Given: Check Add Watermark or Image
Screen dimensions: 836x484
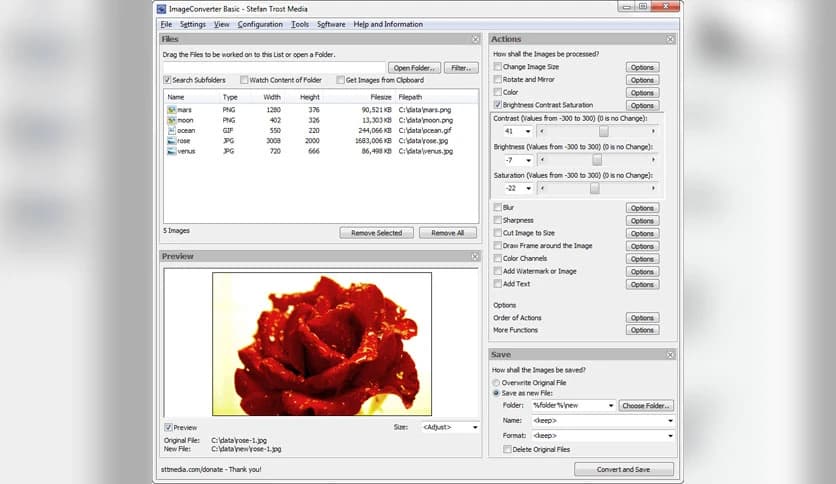Looking at the screenshot, I should tap(497, 271).
